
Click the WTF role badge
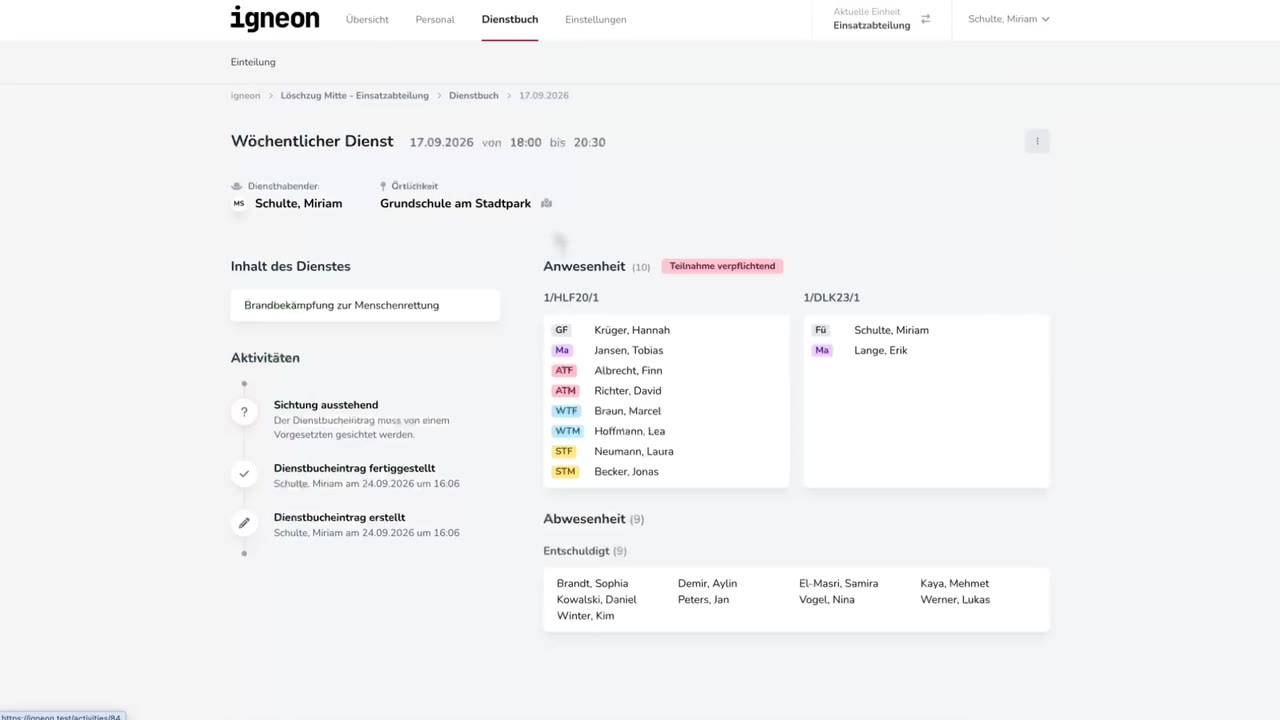tap(566, 411)
